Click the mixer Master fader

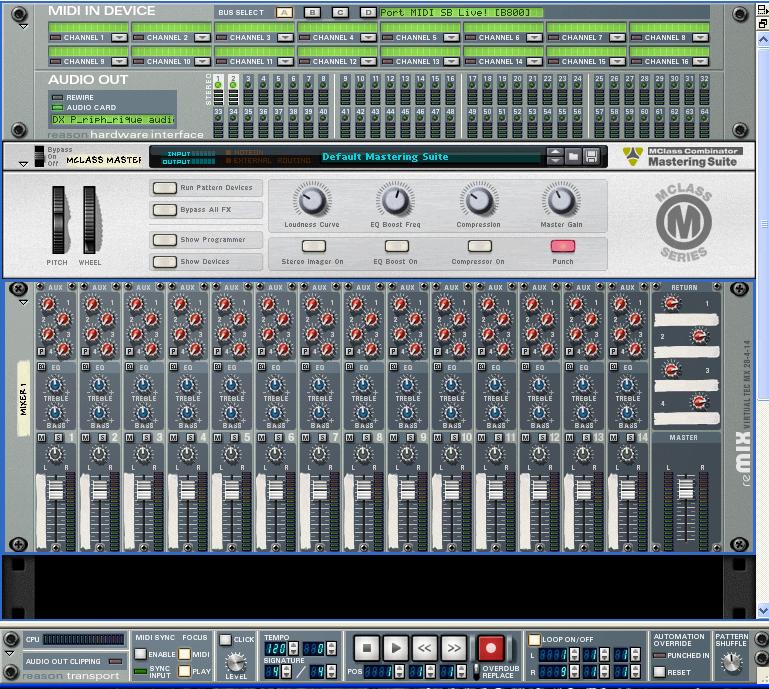(x=686, y=489)
